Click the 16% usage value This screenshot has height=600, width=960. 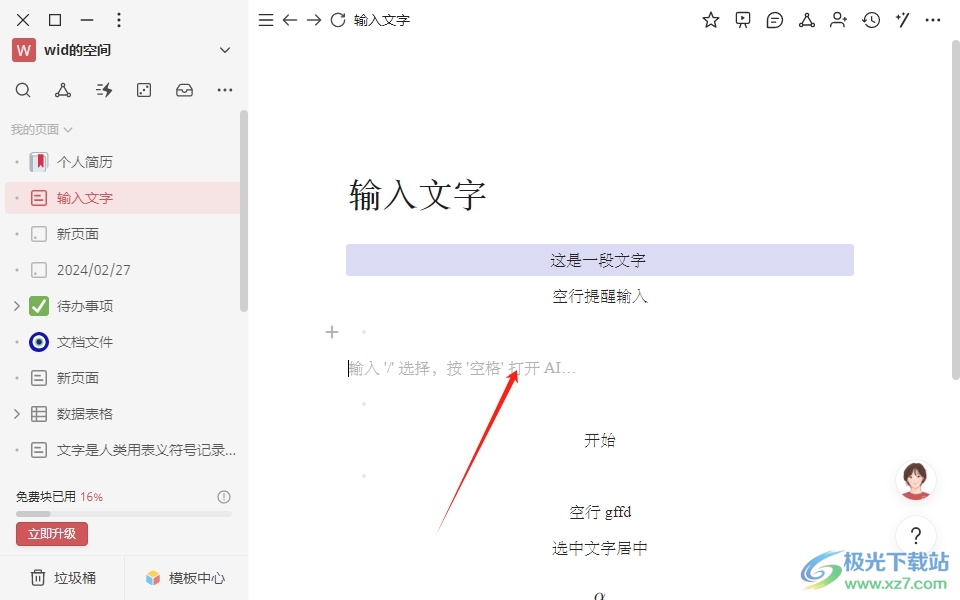click(91, 497)
